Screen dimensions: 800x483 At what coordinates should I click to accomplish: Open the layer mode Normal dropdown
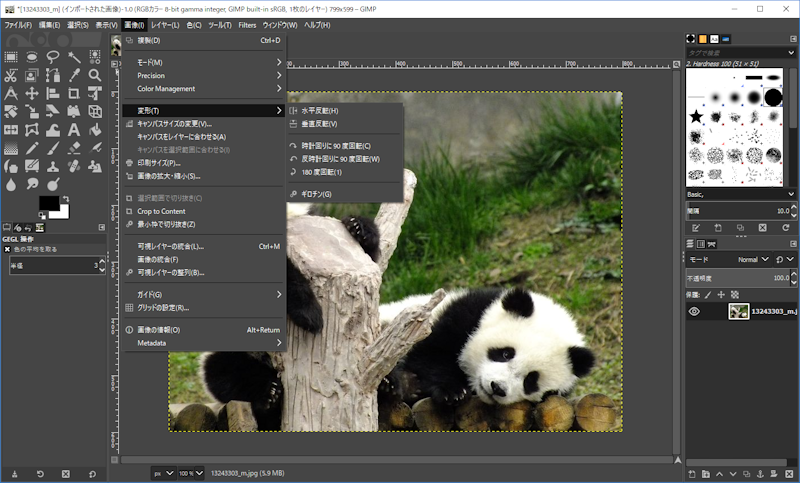click(x=752, y=259)
